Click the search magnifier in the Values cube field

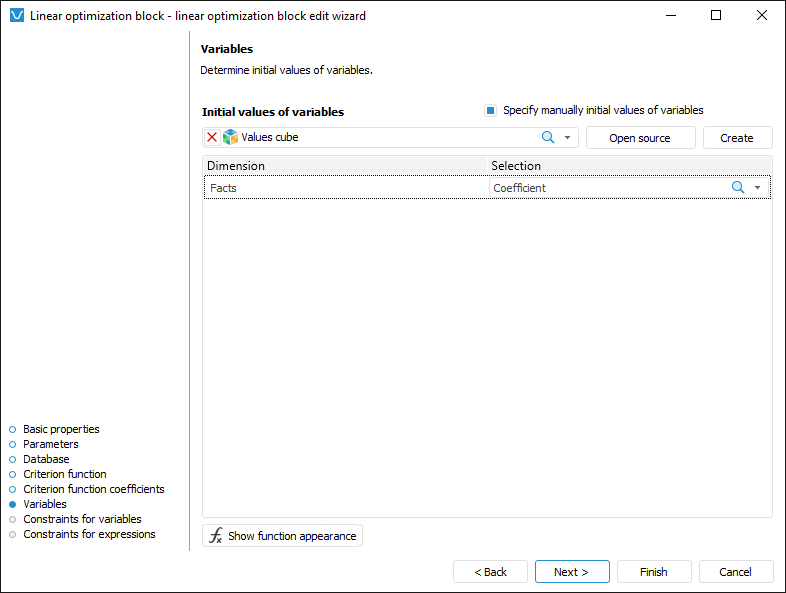point(548,138)
